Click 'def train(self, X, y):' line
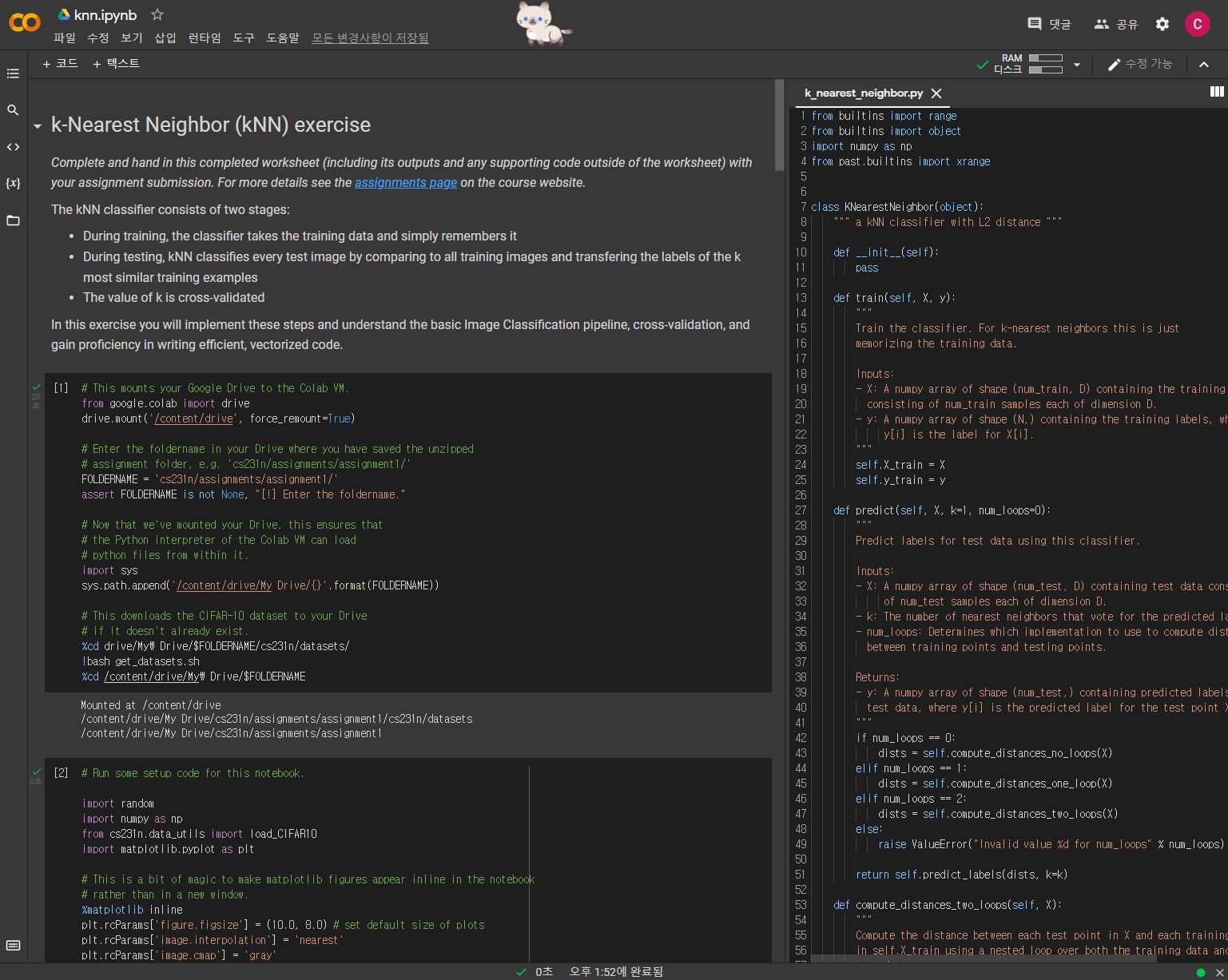Viewport: 1228px width, 980px height. [x=894, y=298]
